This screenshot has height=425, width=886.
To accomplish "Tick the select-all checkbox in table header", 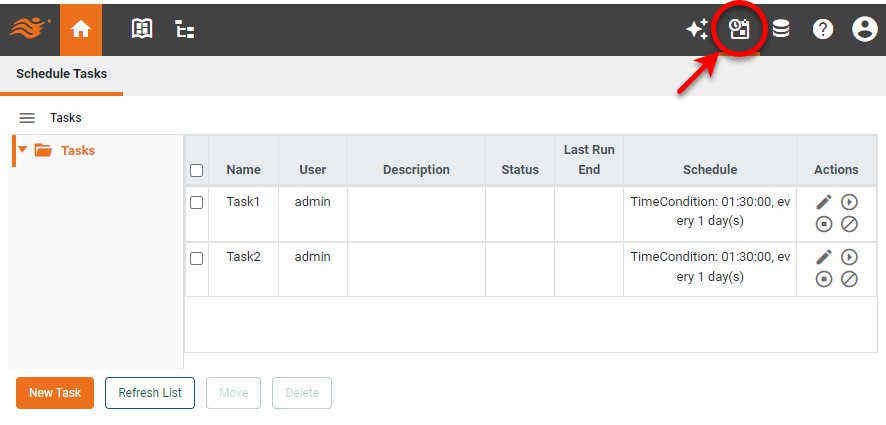I will [x=197, y=170].
